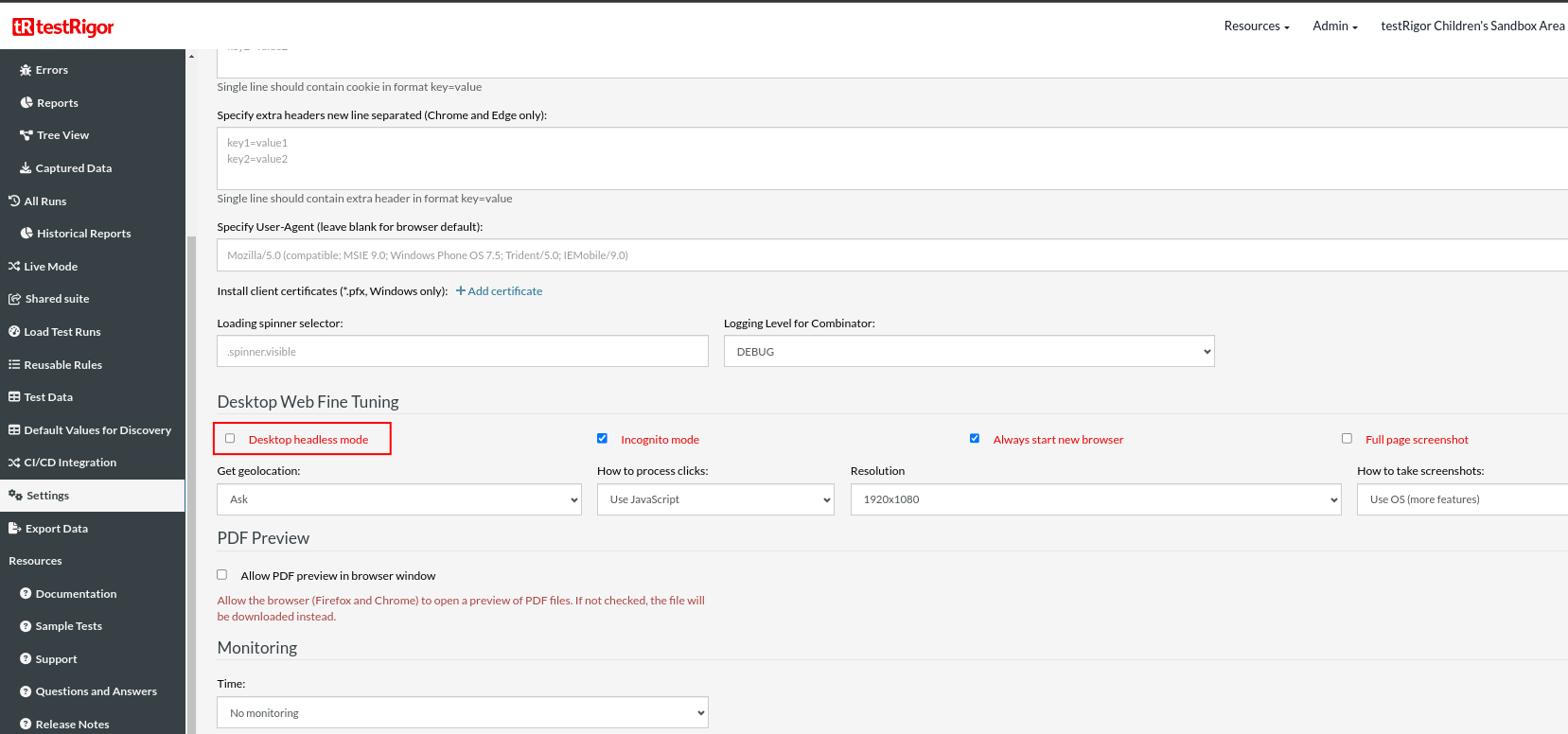This screenshot has height=734, width=1568.
Task: Click the bug icon next to Errors
Action: 26,70
